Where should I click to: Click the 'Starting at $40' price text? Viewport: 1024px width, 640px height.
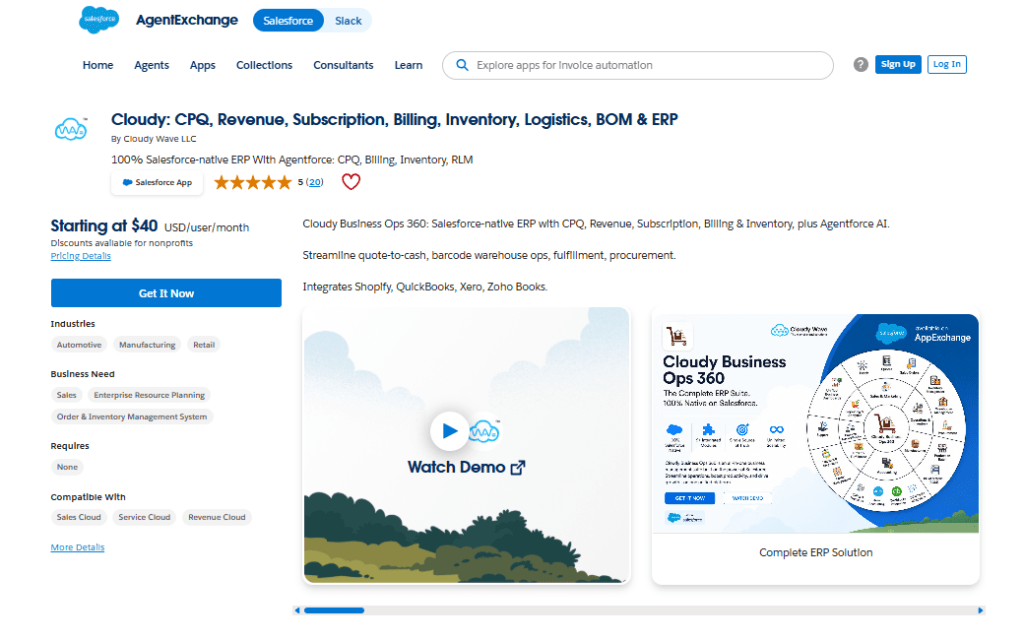[104, 226]
